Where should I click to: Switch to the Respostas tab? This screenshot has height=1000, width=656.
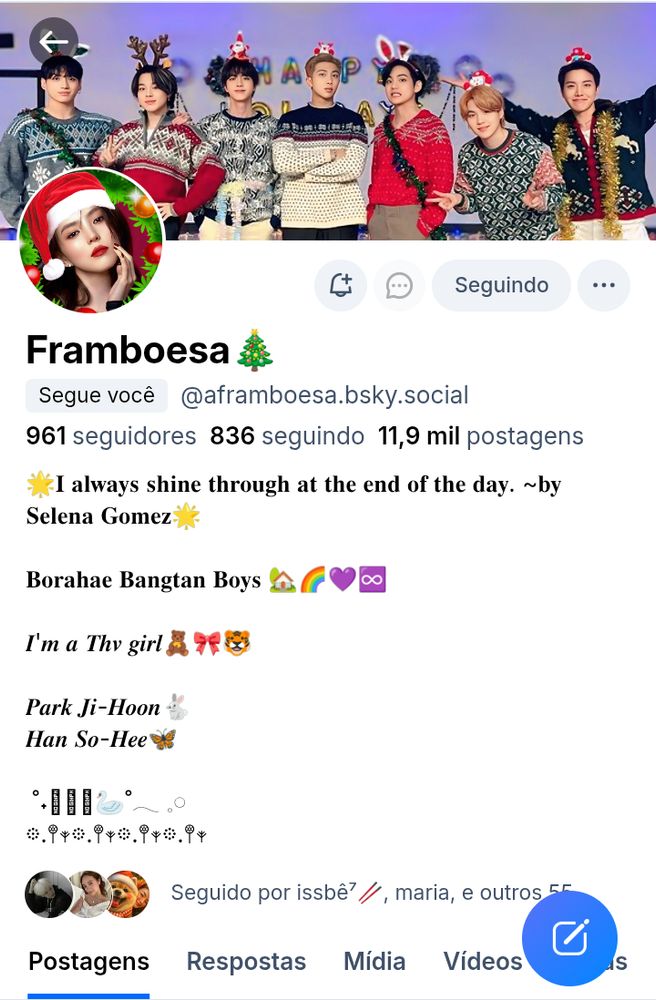click(x=246, y=961)
